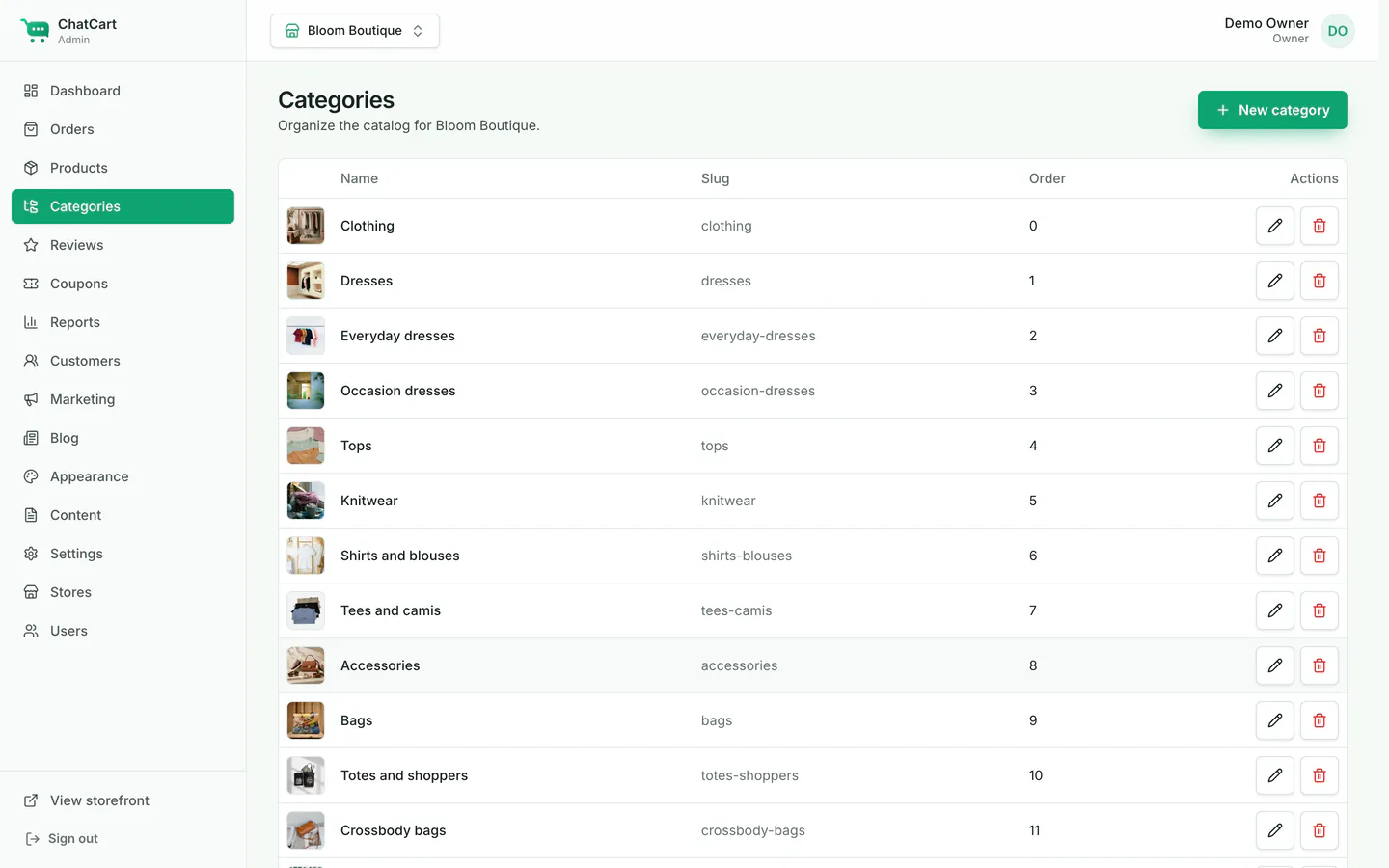
Task: Edit the Dresses category
Action: [x=1274, y=281]
